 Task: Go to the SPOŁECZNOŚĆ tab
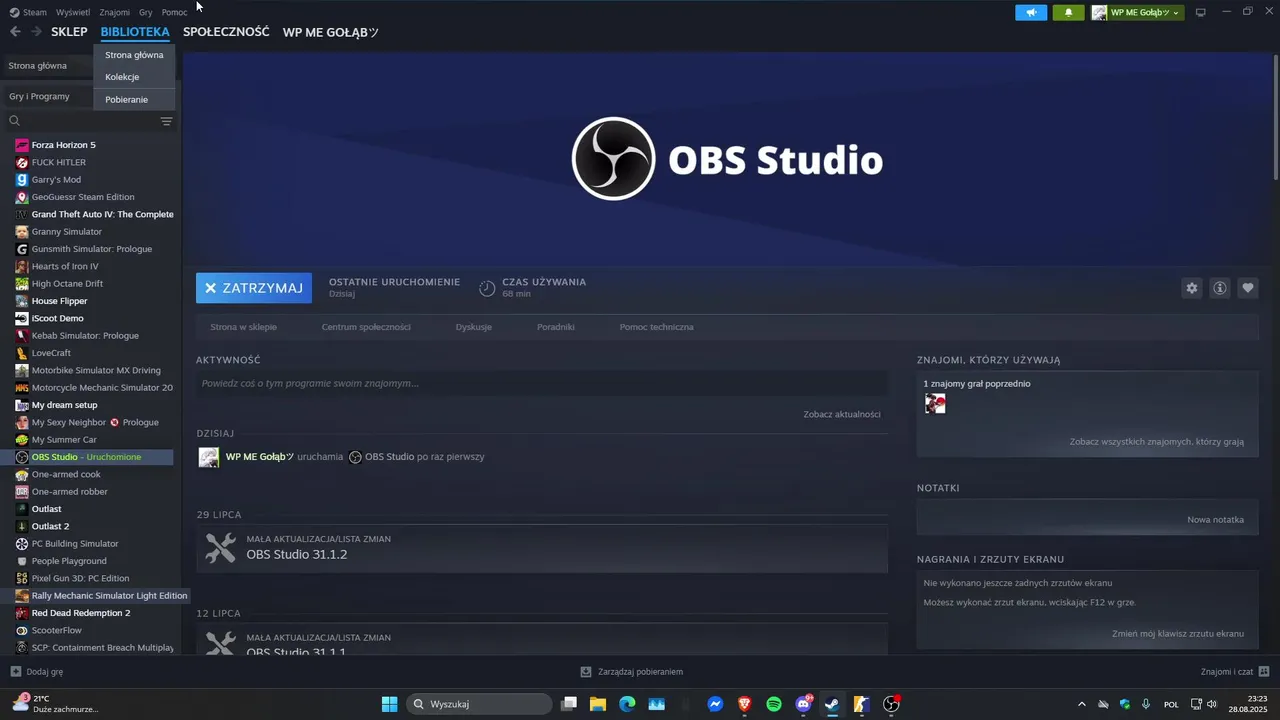coord(226,32)
